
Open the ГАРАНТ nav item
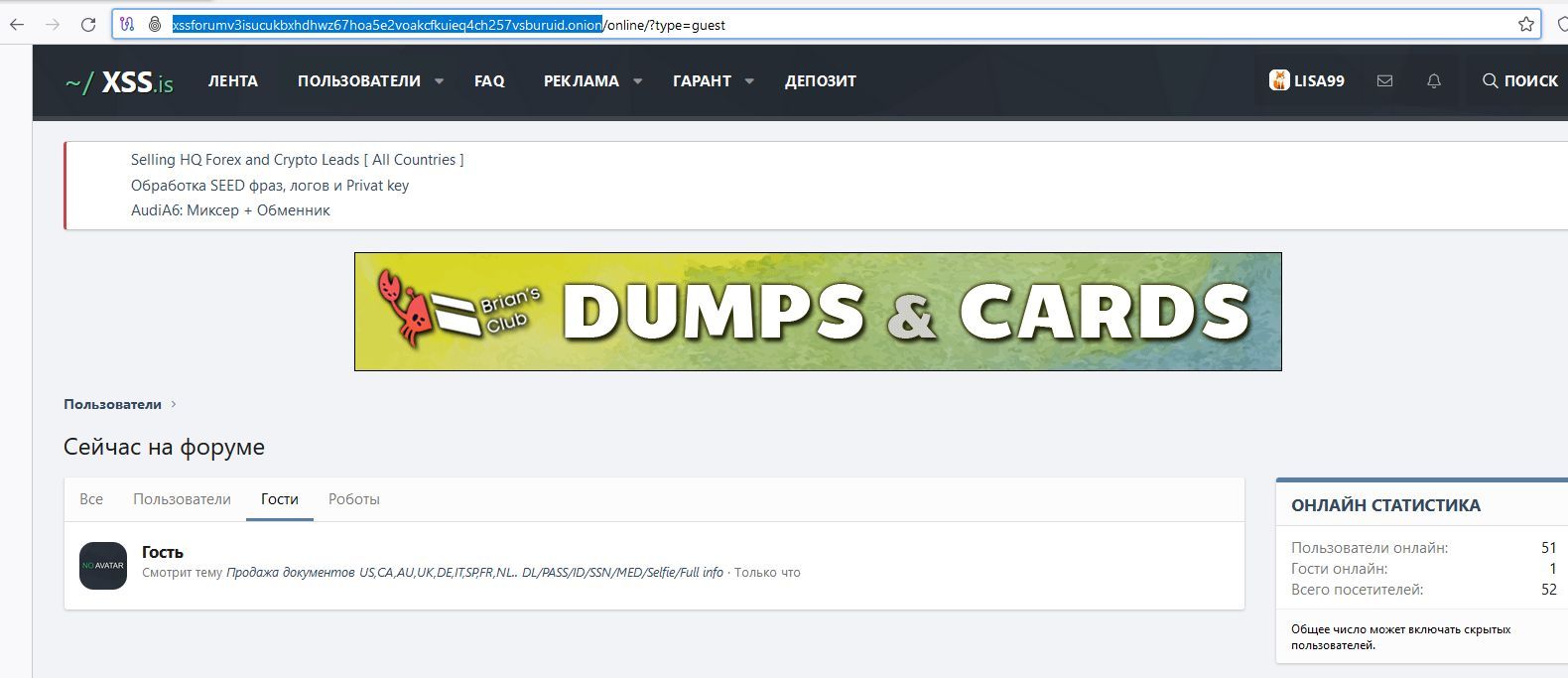[x=702, y=81]
